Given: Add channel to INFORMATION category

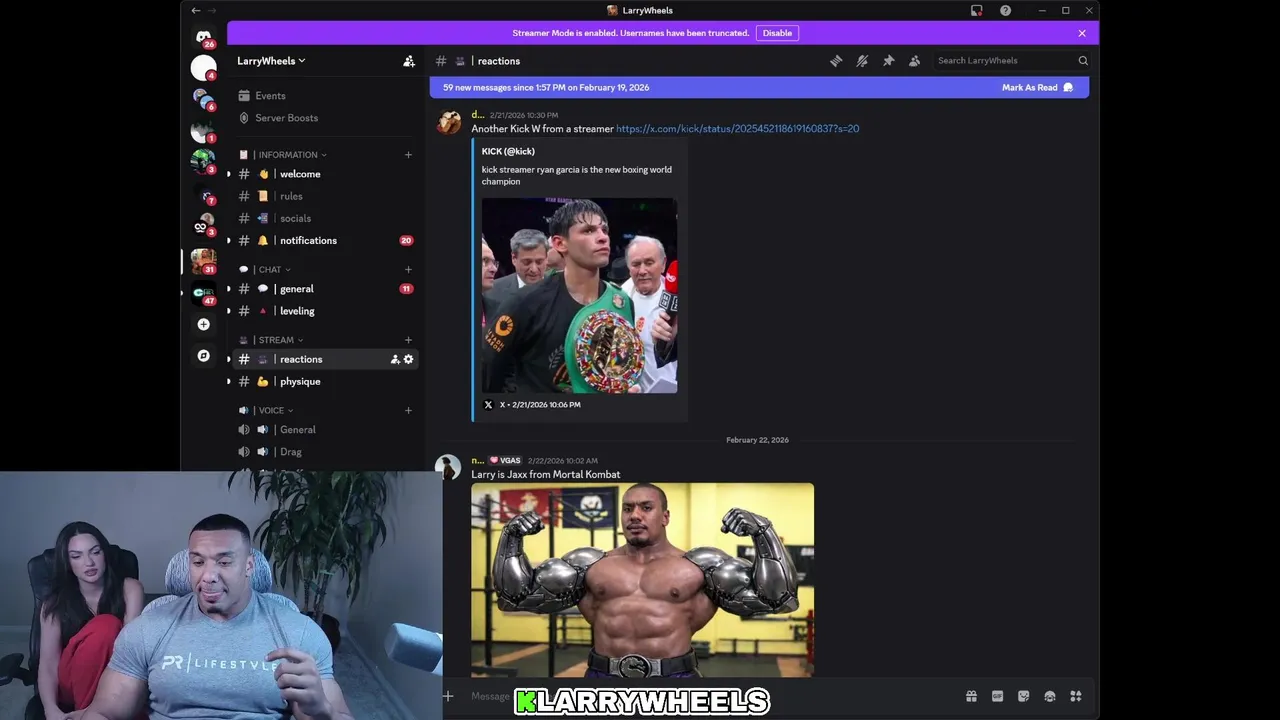Looking at the screenshot, I should pos(408,155).
